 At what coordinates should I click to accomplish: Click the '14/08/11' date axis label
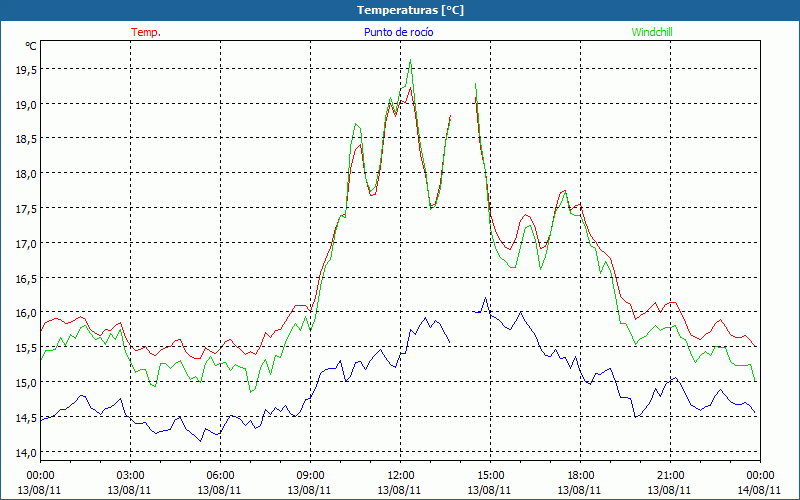coord(759,490)
